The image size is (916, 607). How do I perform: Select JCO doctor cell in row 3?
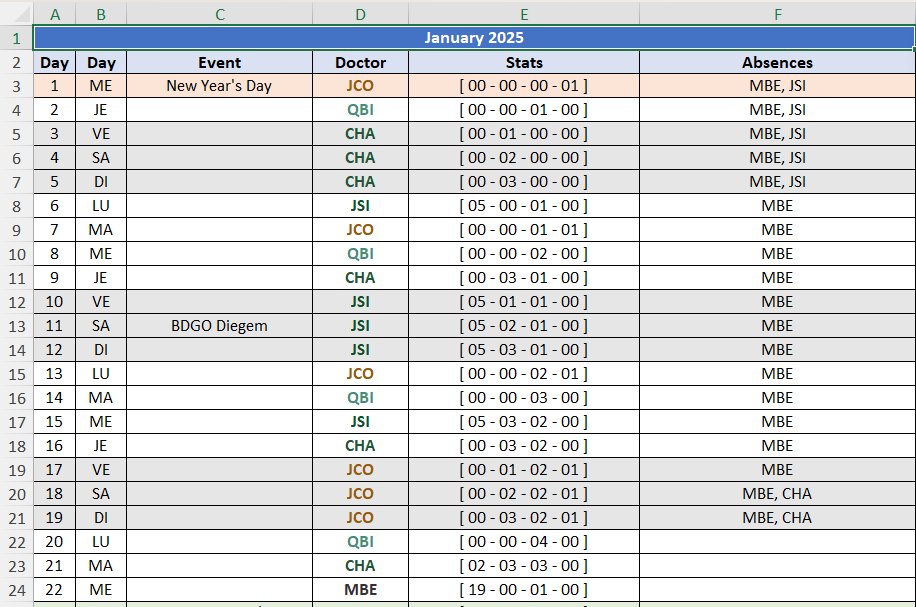tap(360, 86)
